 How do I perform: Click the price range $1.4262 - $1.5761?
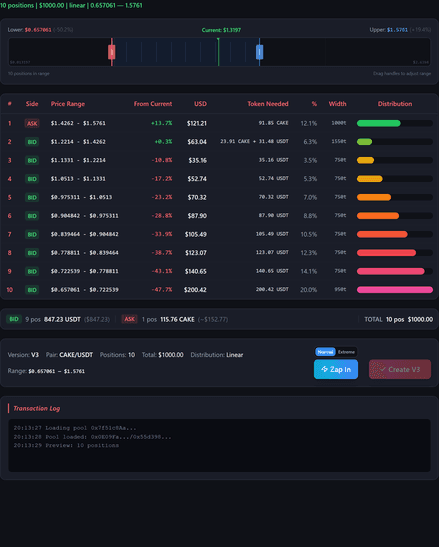[x=78, y=123]
